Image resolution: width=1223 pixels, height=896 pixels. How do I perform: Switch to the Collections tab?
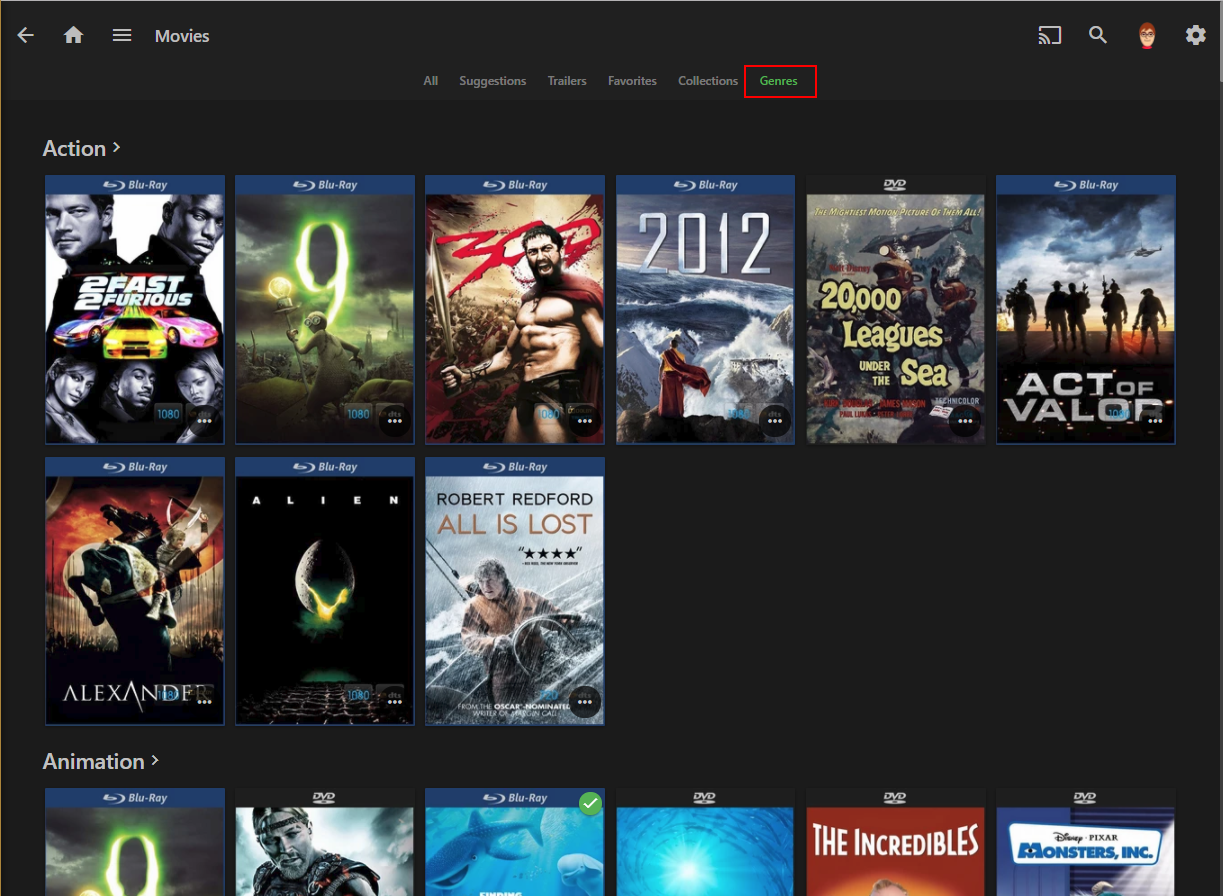tap(707, 80)
